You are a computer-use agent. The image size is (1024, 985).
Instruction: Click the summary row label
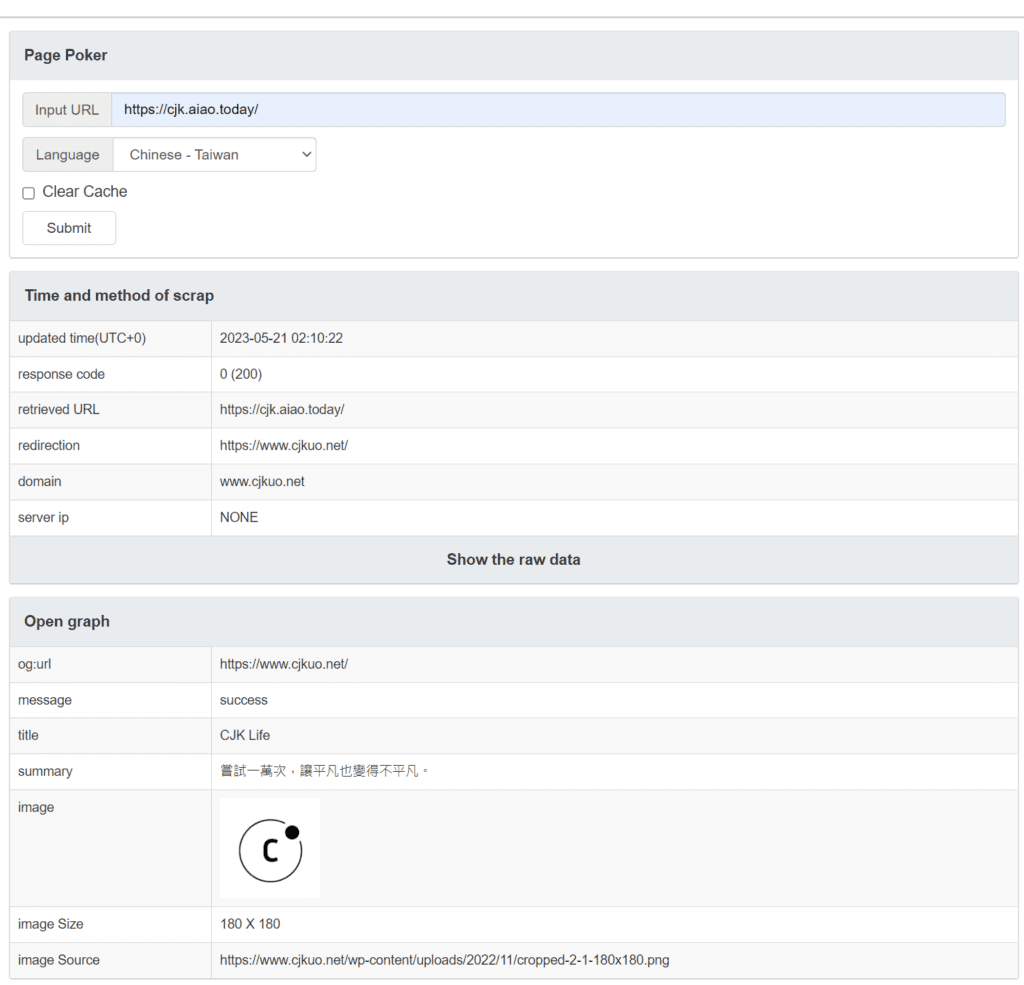[45, 771]
